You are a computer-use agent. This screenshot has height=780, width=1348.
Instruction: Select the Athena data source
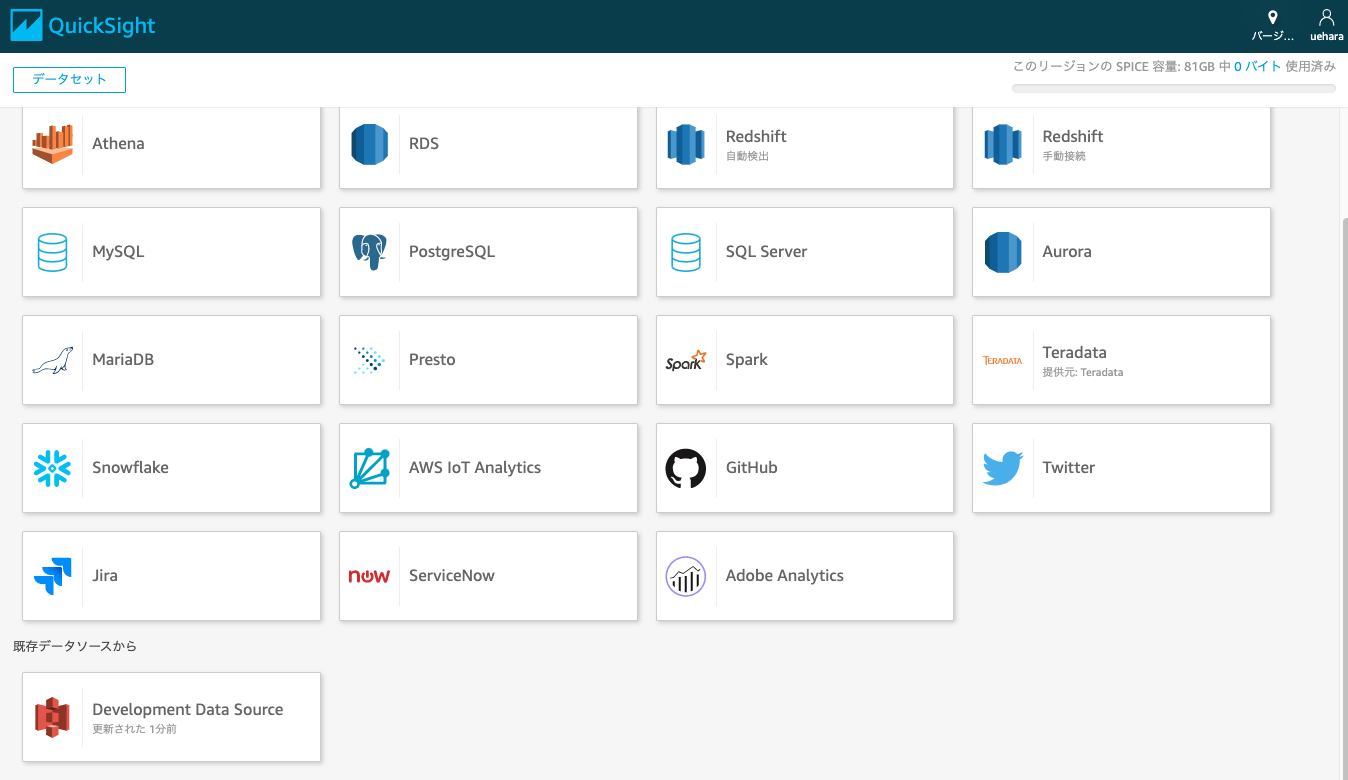click(x=170, y=143)
